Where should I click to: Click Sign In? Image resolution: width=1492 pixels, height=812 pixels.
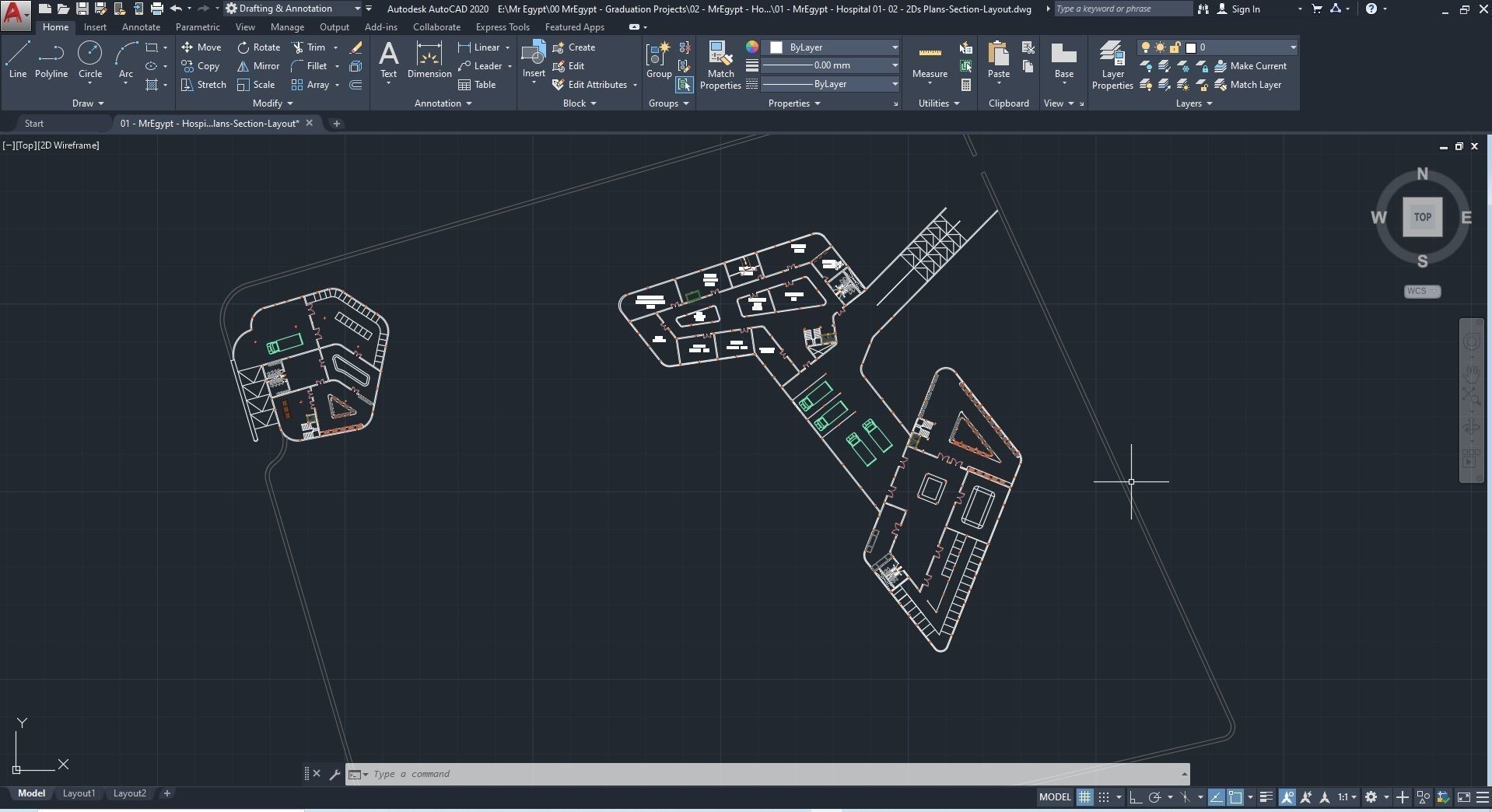1245,9
